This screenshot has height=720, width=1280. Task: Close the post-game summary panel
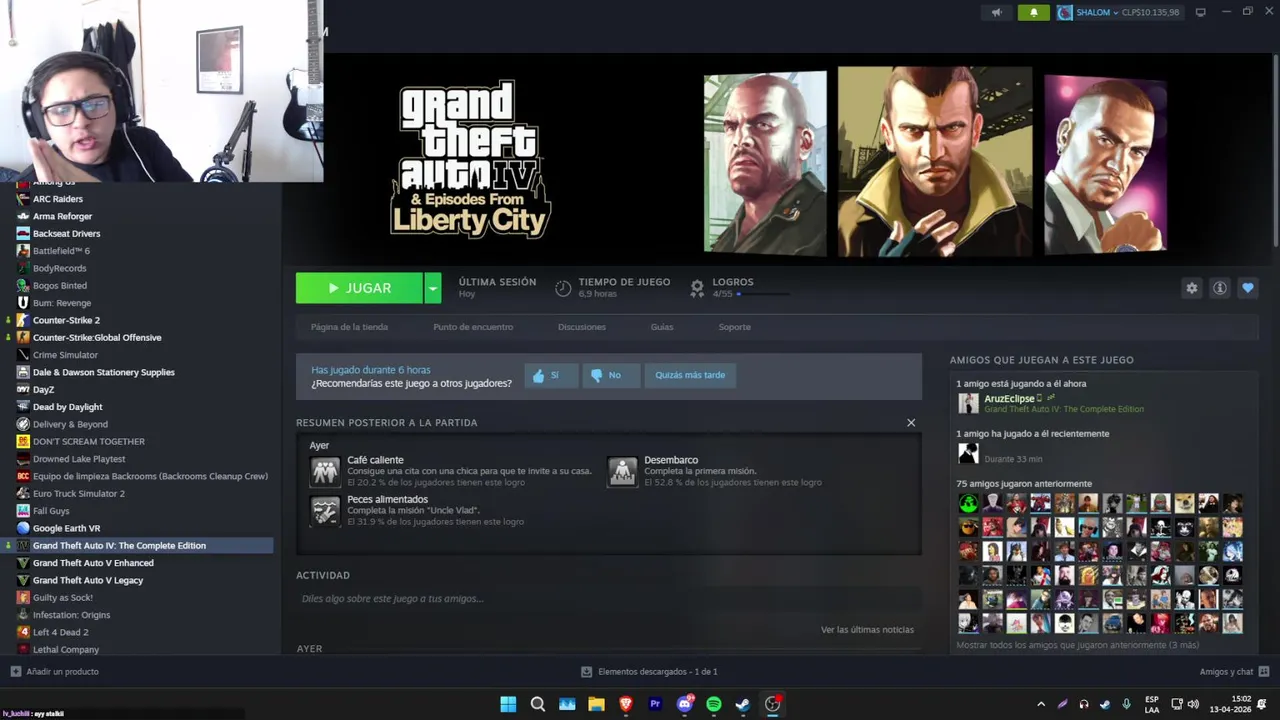click(911, 423)
